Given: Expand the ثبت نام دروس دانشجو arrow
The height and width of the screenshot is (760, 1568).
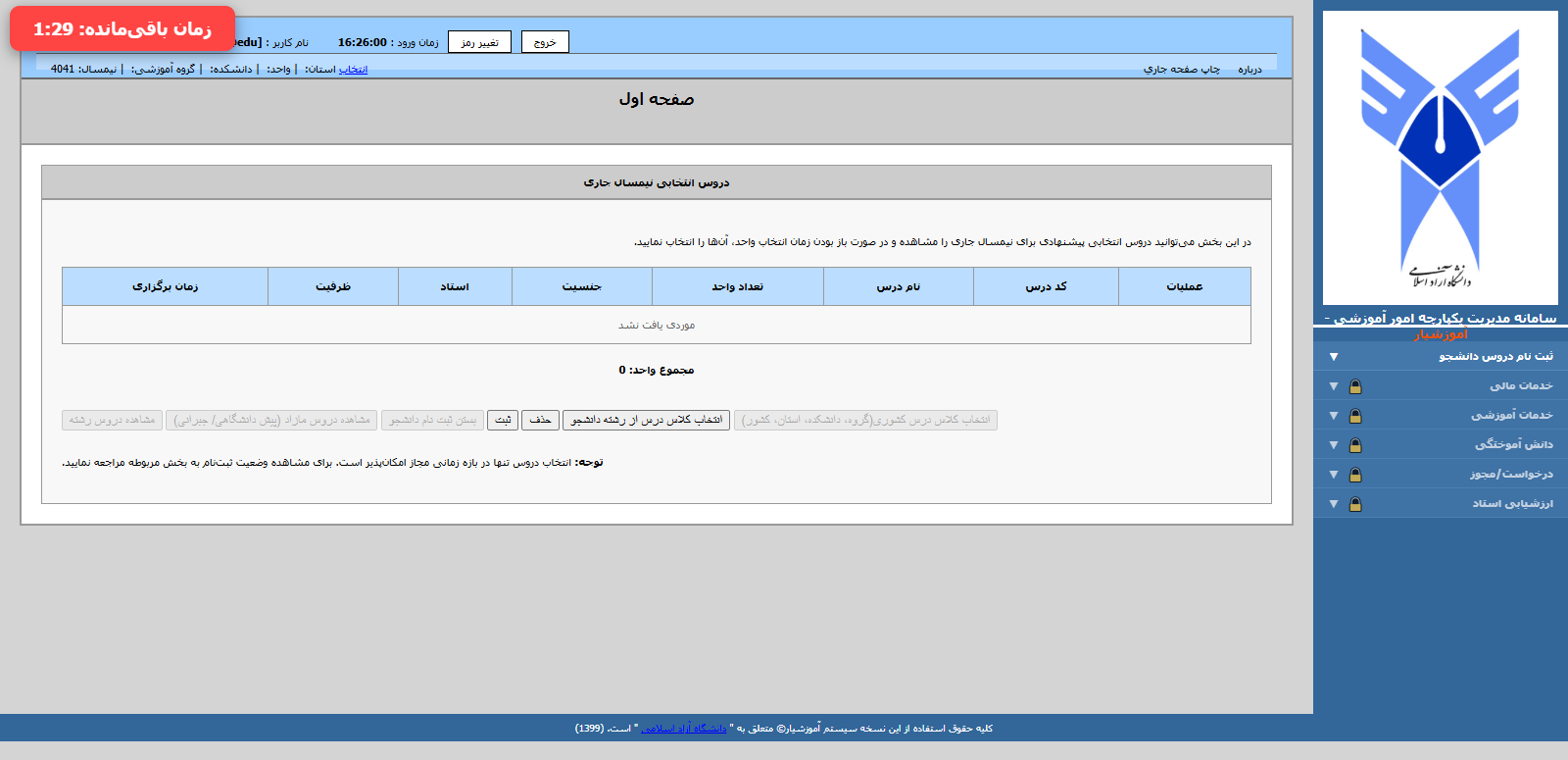Looking at the screenshot, I should click(x=1334, y=357).
